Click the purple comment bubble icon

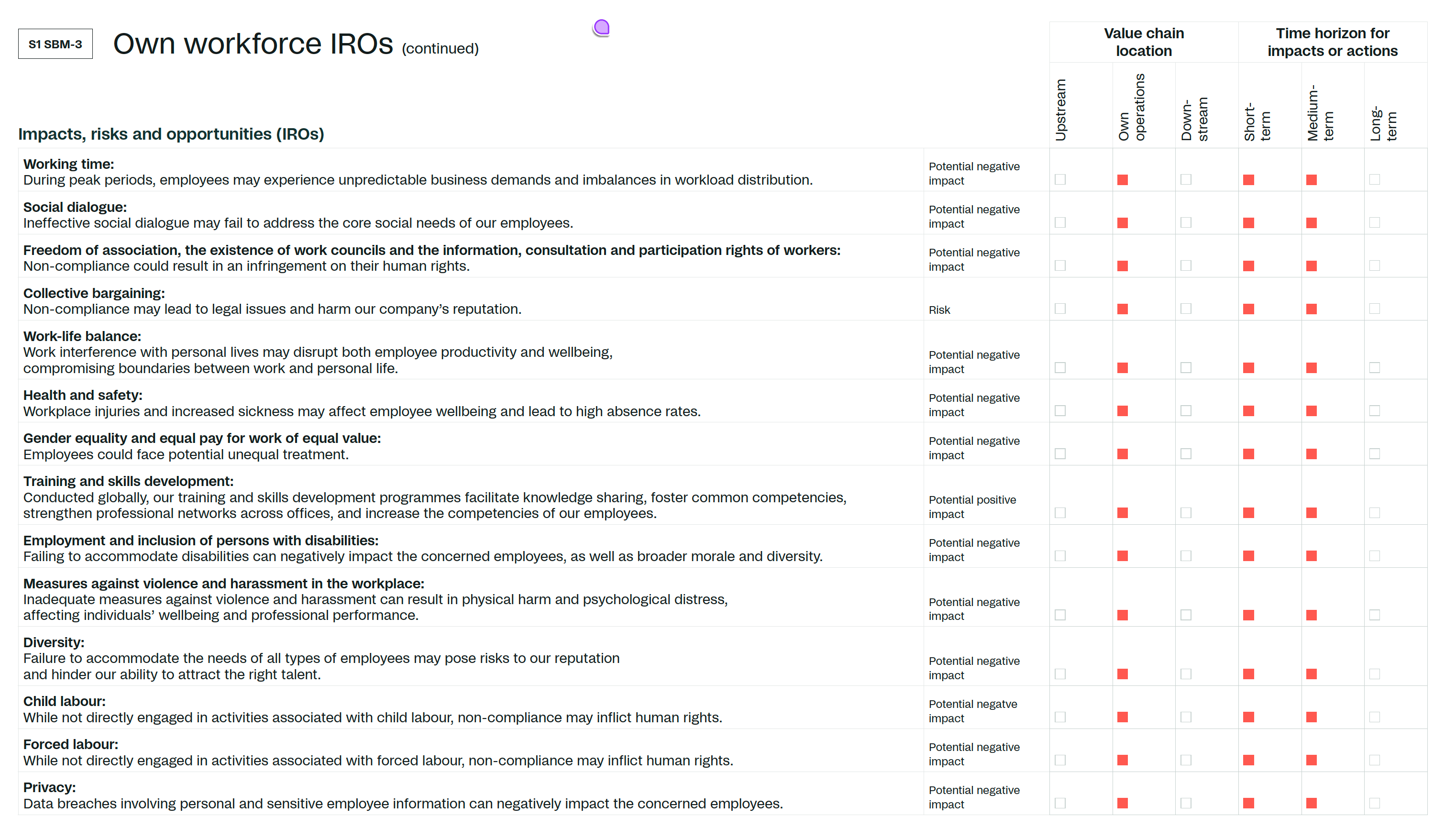pyautogui.click(x=601, y=27)
